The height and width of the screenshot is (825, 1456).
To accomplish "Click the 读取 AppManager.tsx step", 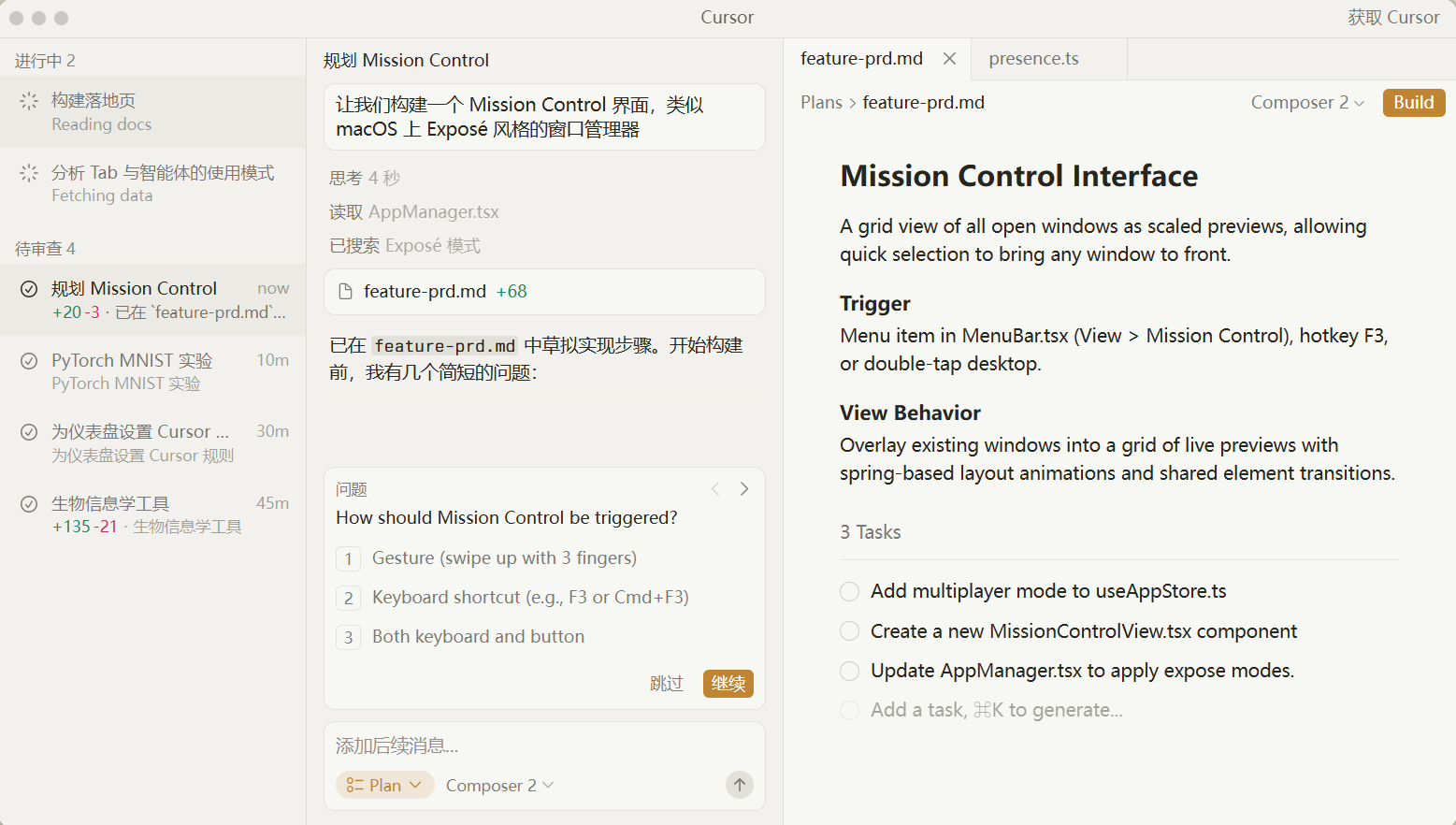I will pyautogui.click(x=414, y=212).
